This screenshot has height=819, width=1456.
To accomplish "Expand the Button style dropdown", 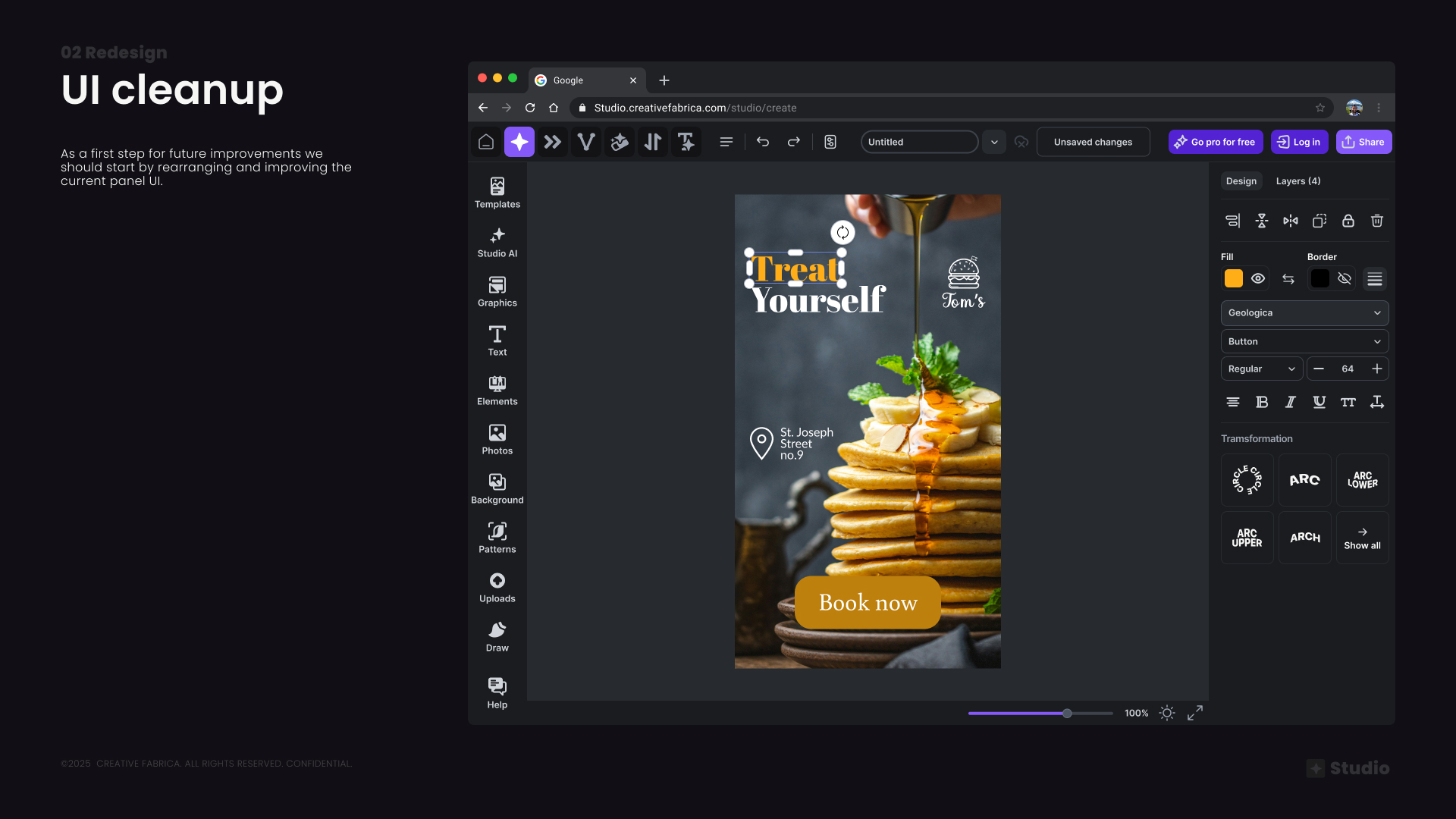I will [x=1304, y=341].
